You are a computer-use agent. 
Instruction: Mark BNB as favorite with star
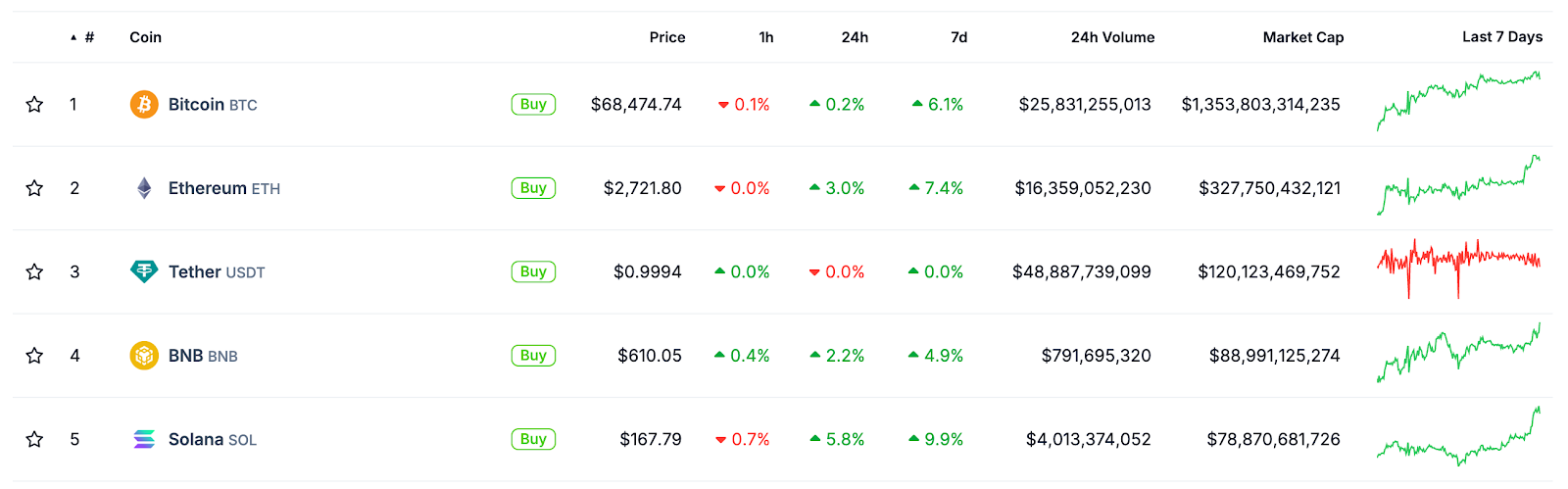pyautogui.click(x=34, y=355)
